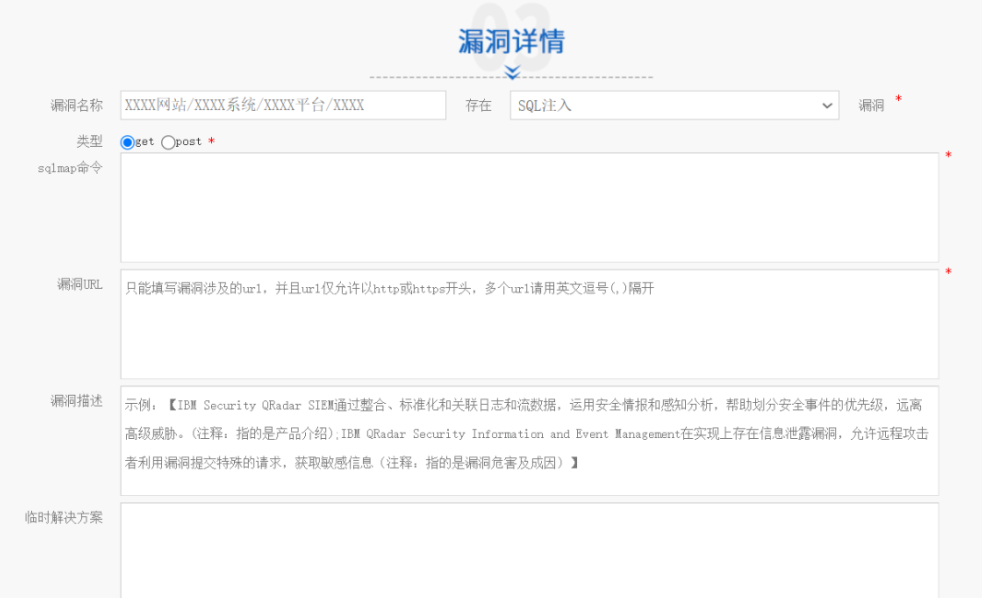
Task: Click the 漏洞名称 label
Action: [x=76, y=105]
